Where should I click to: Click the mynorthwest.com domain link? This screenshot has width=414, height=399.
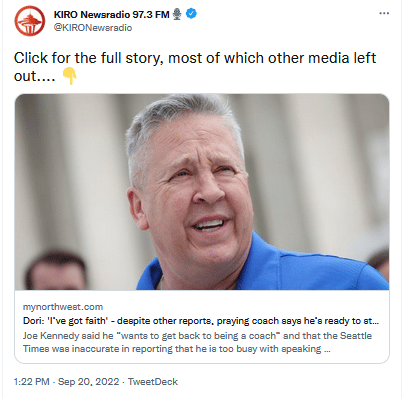pyautogui.click(x=63, y=307)
